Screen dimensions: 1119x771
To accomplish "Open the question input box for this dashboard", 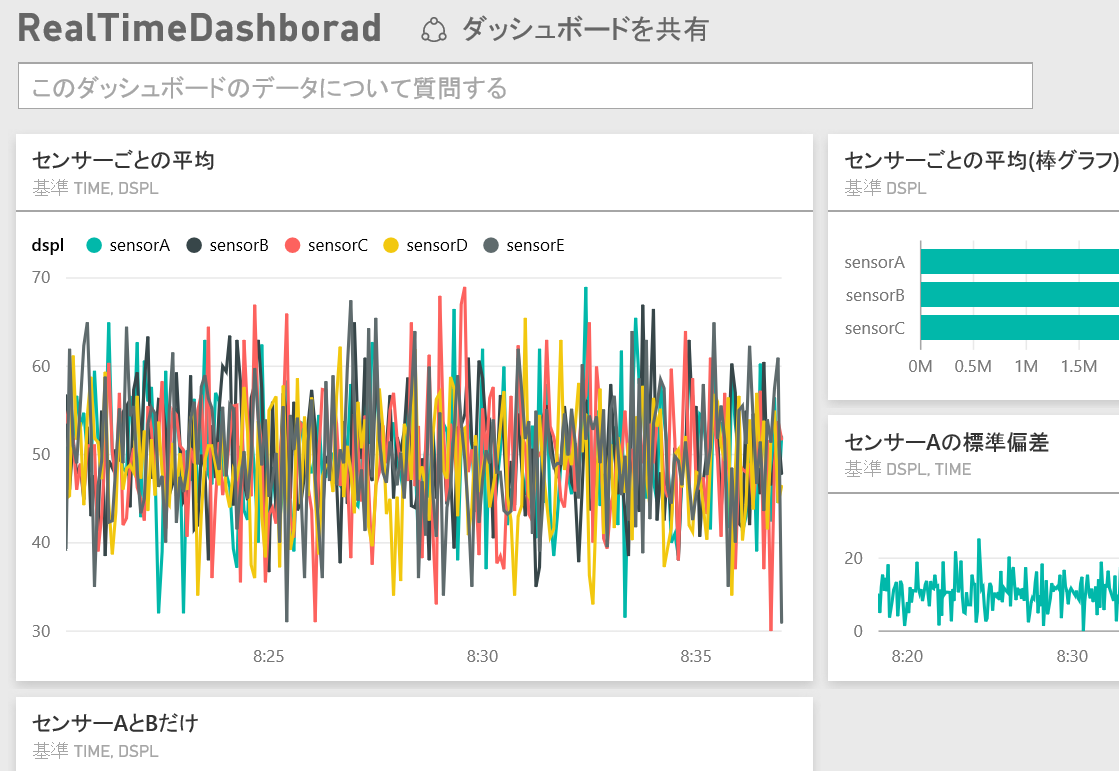I will [x=523, y=87].
